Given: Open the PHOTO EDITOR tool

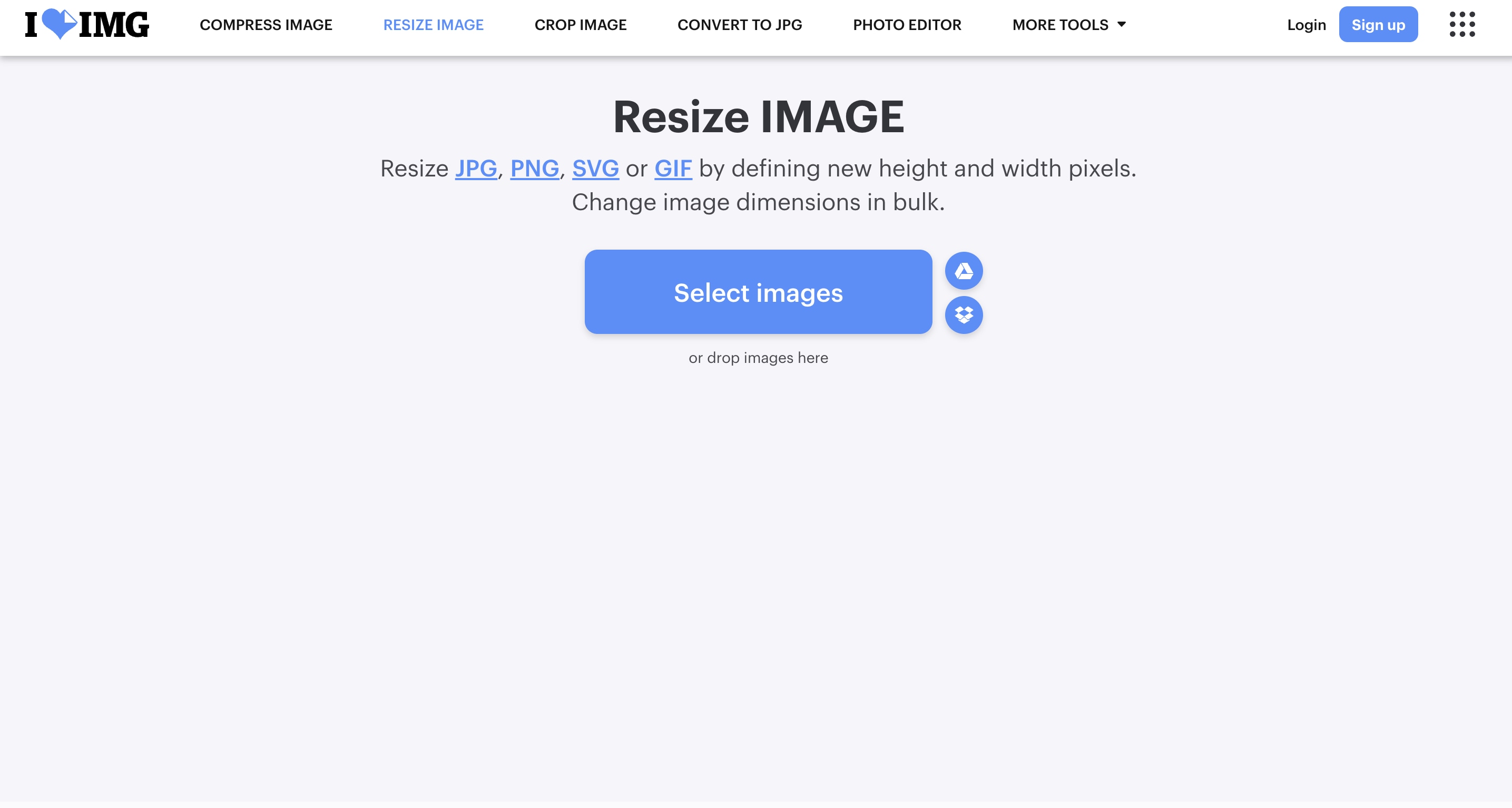Looking at the screenshot, I should point(907,25).
